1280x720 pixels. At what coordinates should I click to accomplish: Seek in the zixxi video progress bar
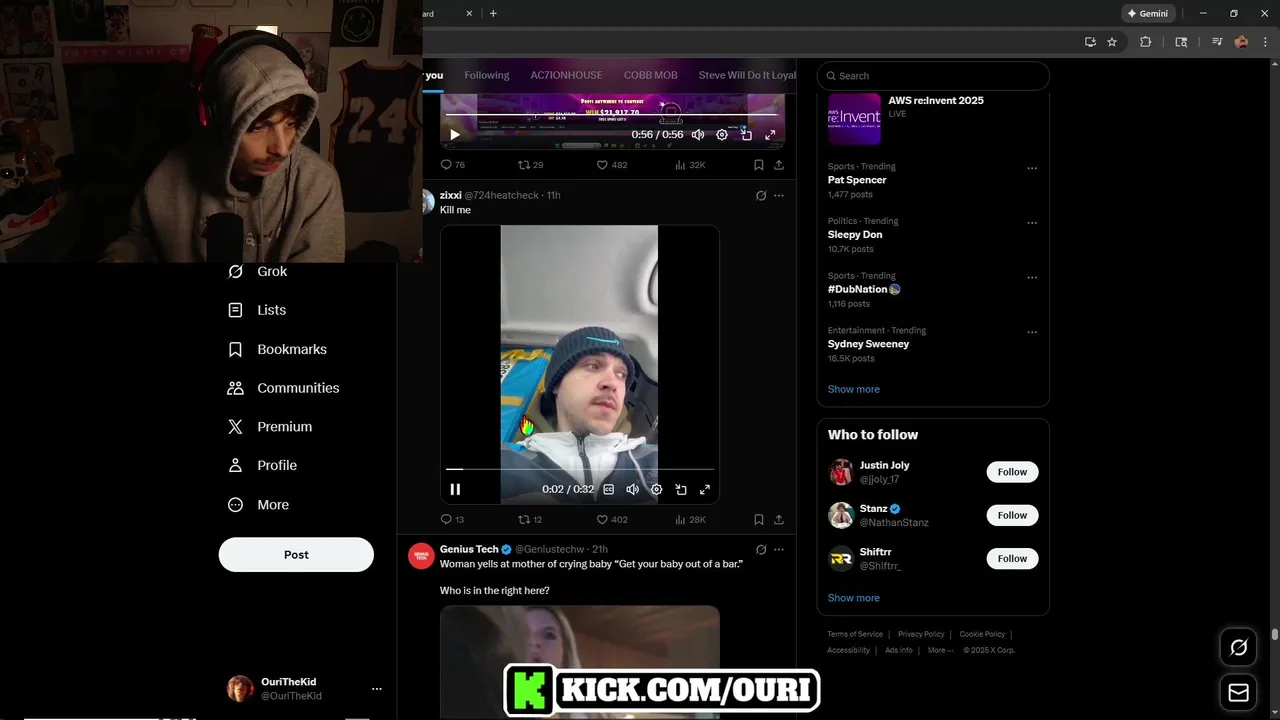tap(580, 468)
